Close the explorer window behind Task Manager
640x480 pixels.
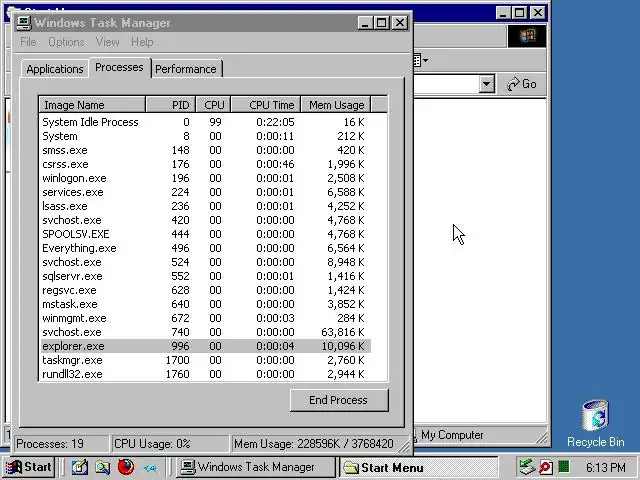coord(538,13)
